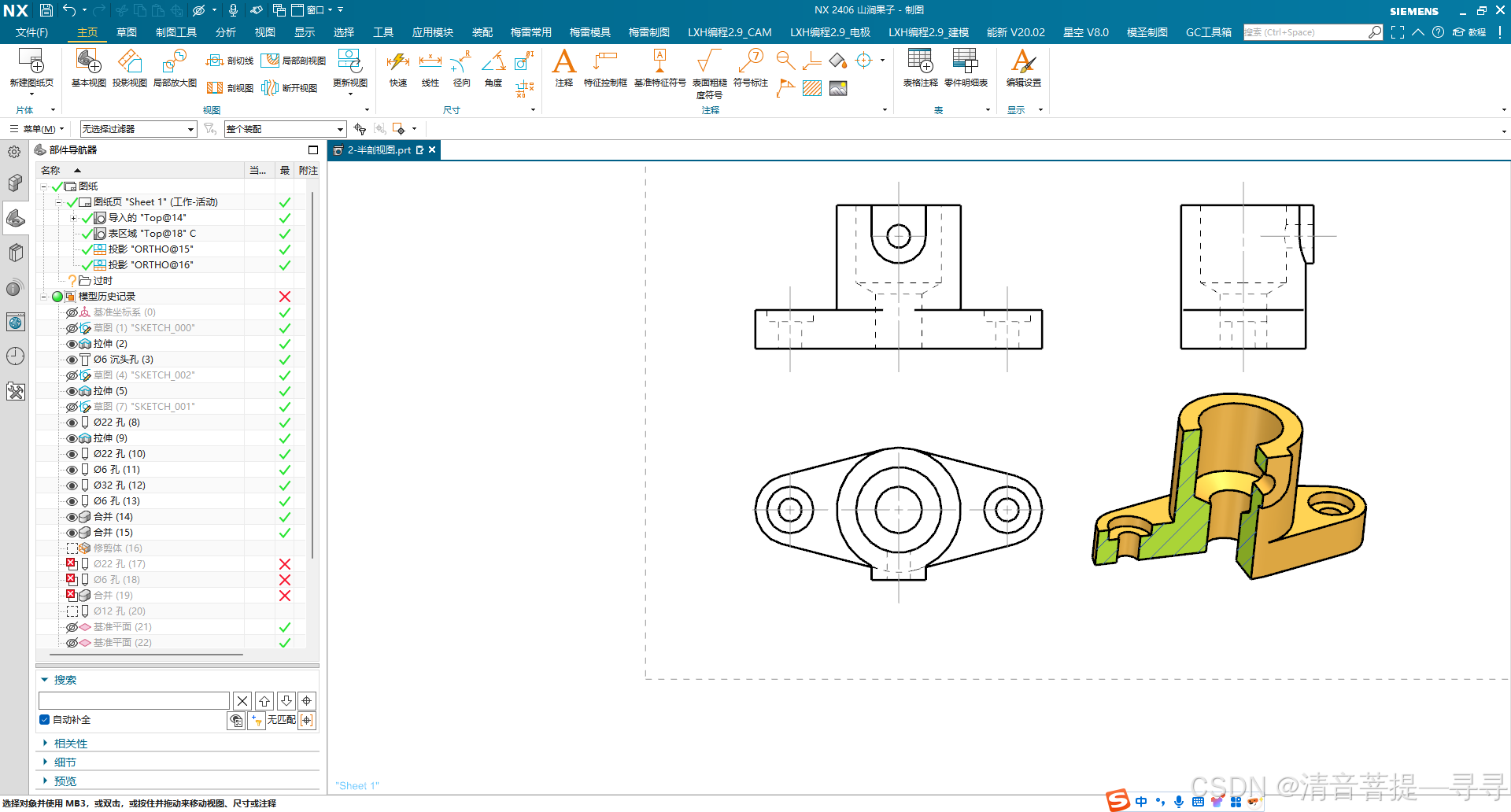Open the 菜单(M) dropdown
The image size is (1511, 812).
point(37,129)
